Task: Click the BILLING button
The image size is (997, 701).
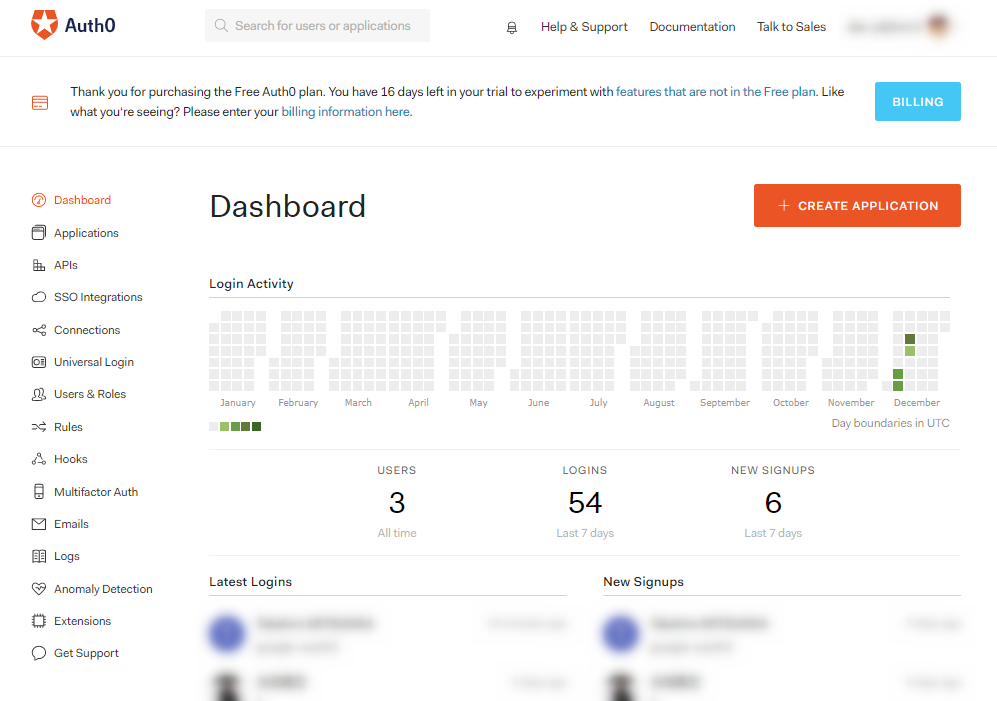Action: [918, 102]
